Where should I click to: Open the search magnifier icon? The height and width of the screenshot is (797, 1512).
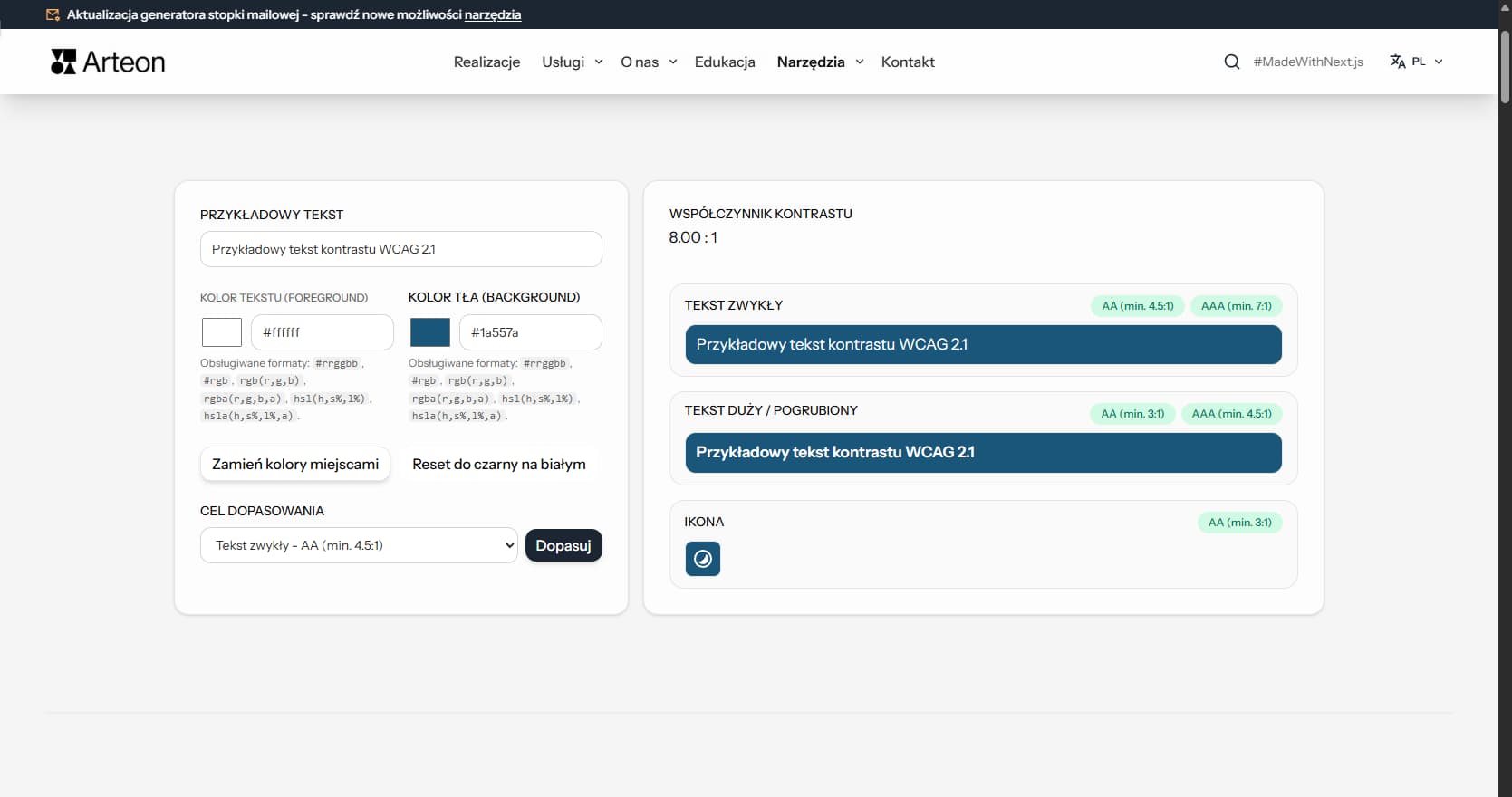(x=1231, y=62)
